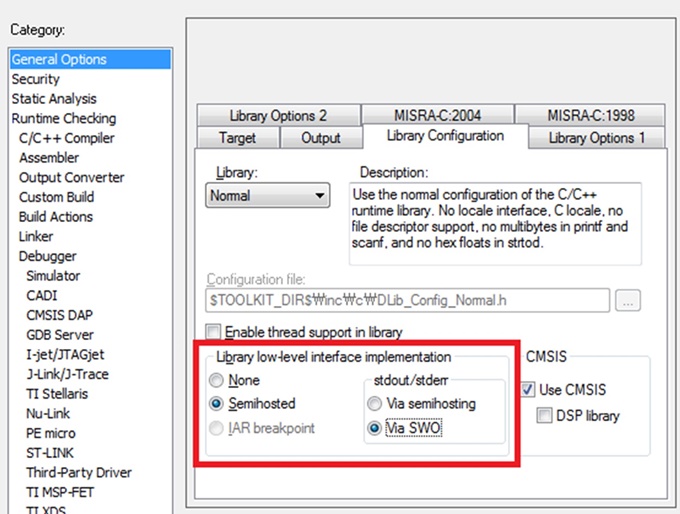The height and width of the screenshot is (514, 680).
Task: Select Nu-Link driver
Action: (x=48, y=413)
